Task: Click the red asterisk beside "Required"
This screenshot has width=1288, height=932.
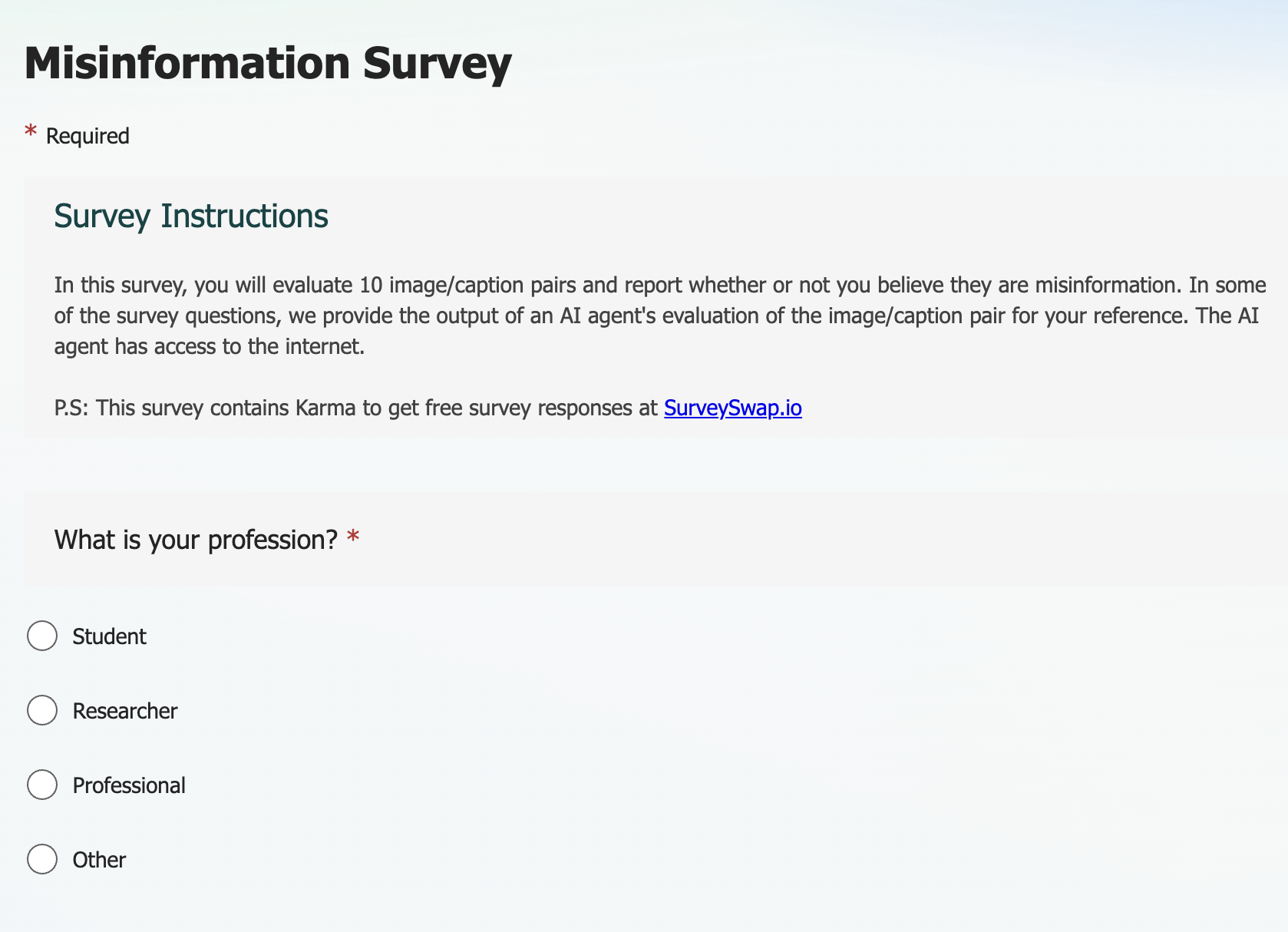Action: point(31,132)
